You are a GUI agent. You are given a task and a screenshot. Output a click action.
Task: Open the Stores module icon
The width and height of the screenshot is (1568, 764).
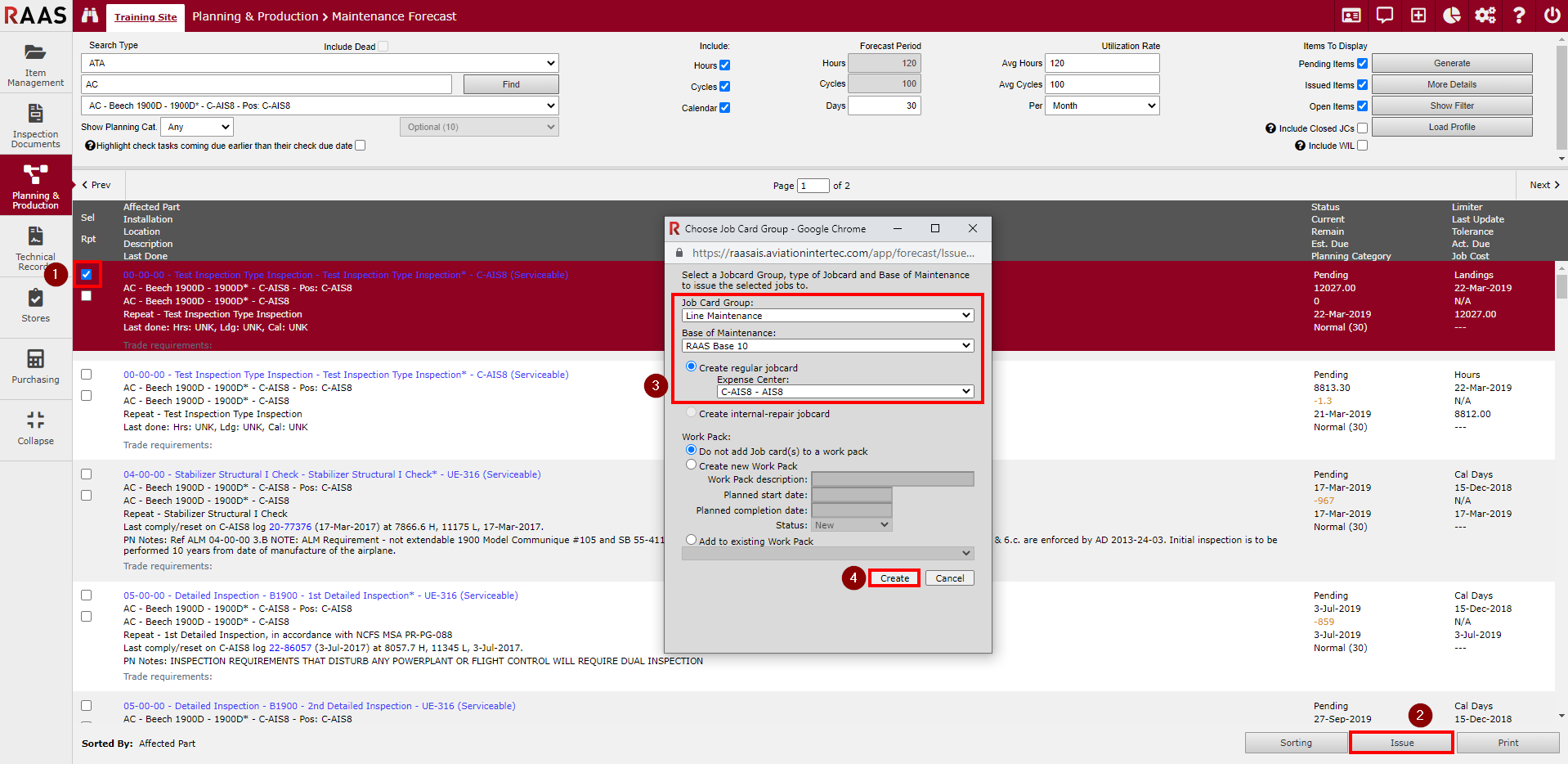point(35,306)
